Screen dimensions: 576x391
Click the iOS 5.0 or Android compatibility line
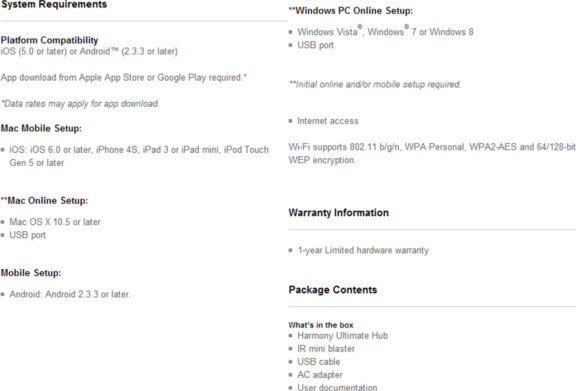(x=89, y=51)
